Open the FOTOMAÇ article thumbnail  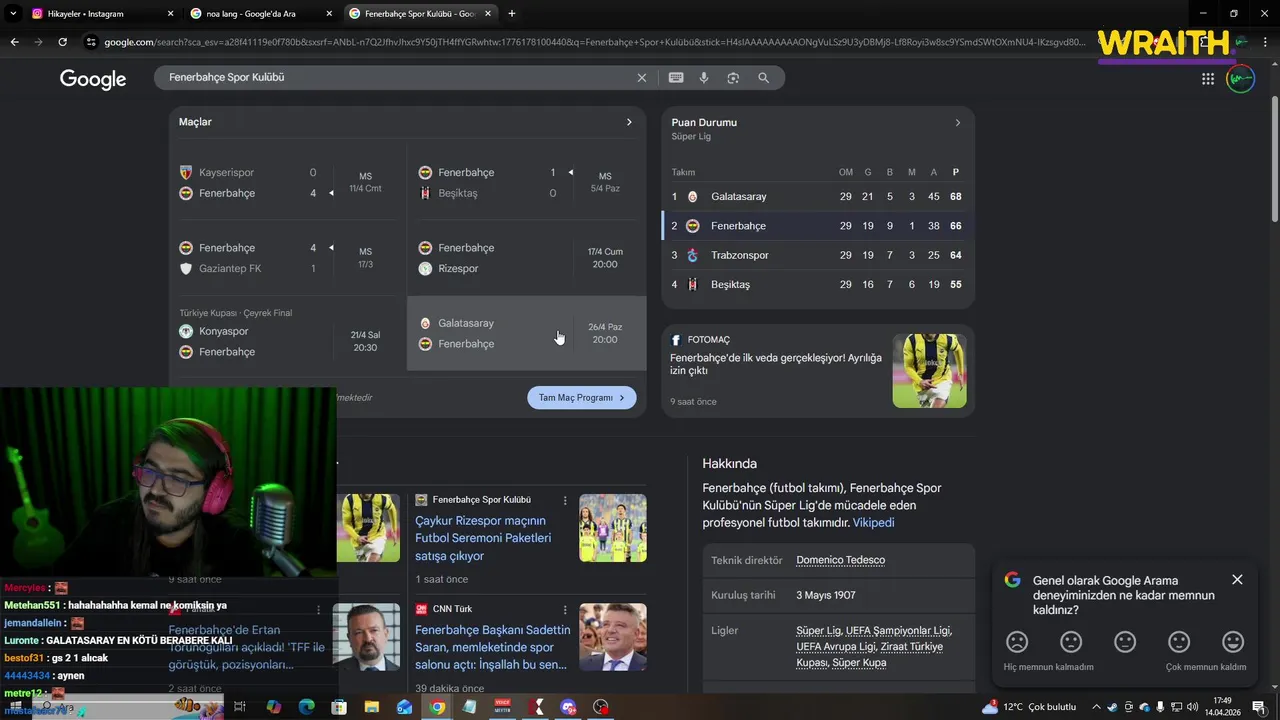[929, 371]
